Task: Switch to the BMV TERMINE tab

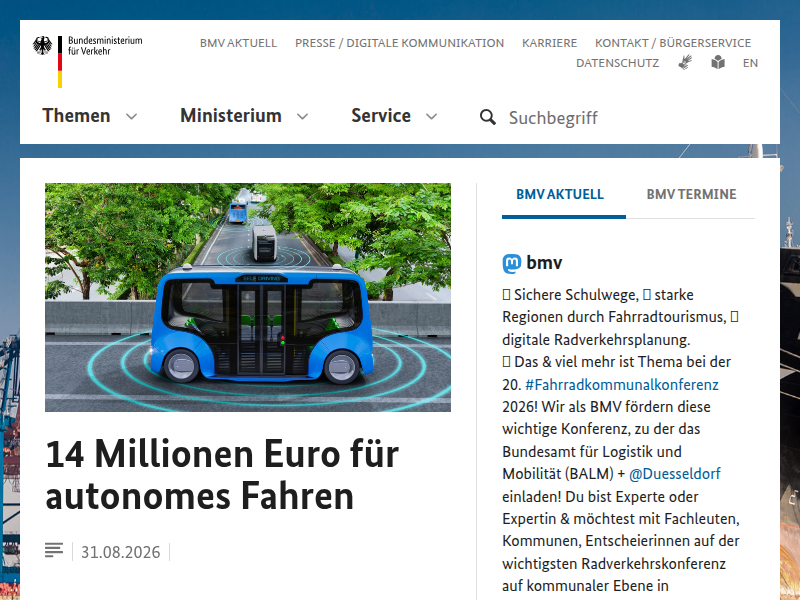Action: (x=691, y=194)
